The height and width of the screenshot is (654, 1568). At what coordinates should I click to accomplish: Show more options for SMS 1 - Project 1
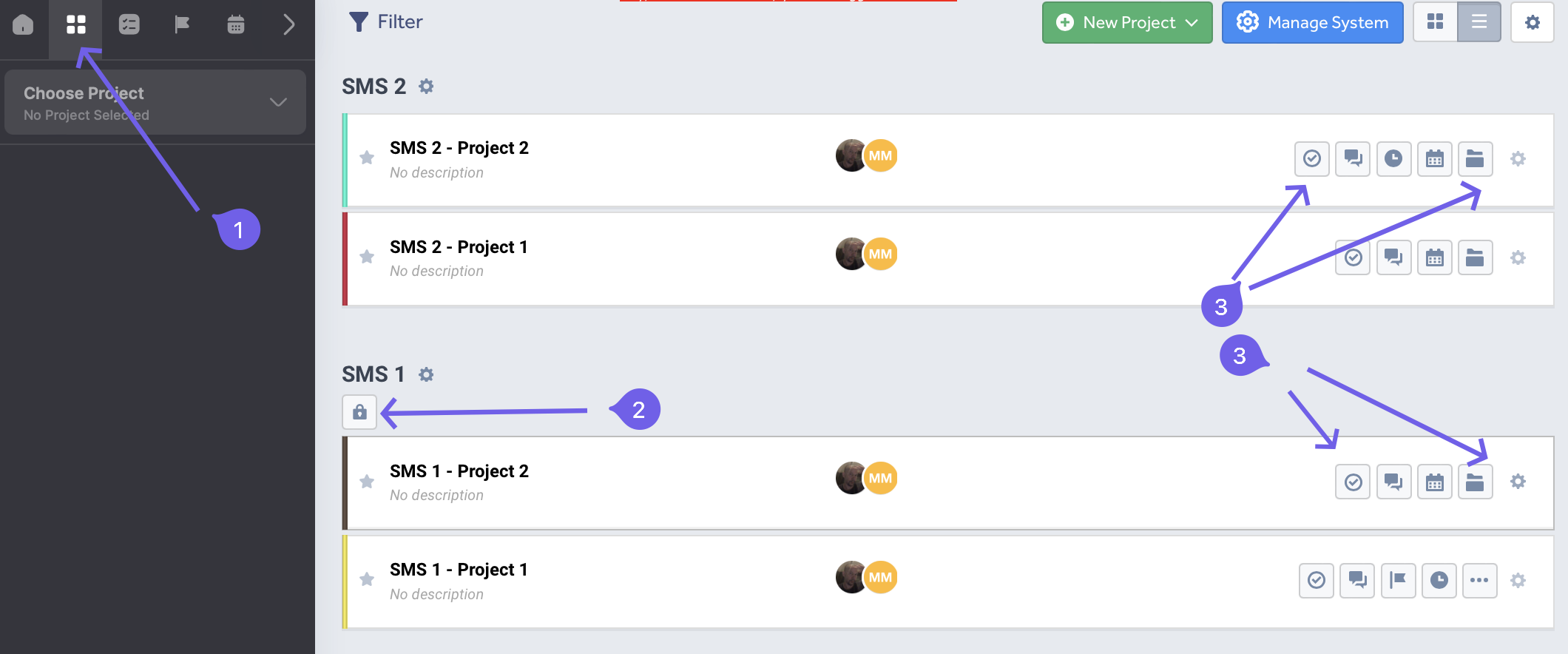pos(1479,580)
